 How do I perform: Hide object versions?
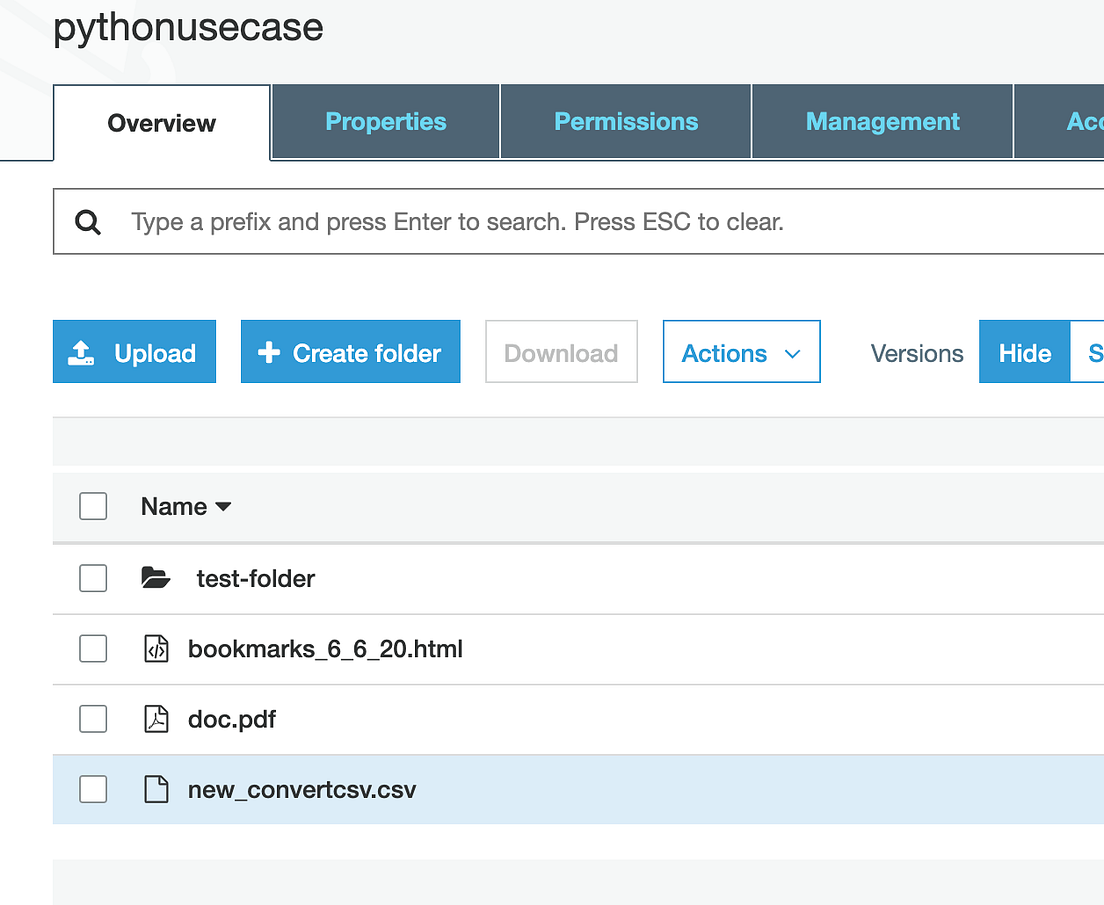1024,351
